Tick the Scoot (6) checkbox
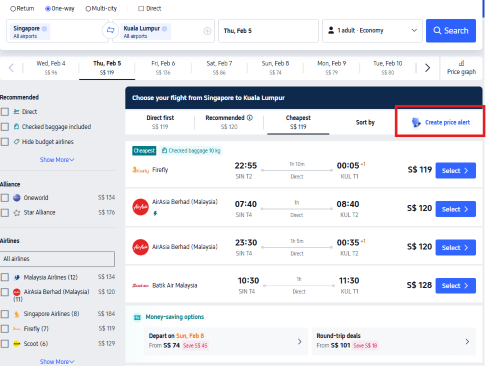The height and width of the screenshot is (366, 486). pyautogui.click(x=5, y=344)
